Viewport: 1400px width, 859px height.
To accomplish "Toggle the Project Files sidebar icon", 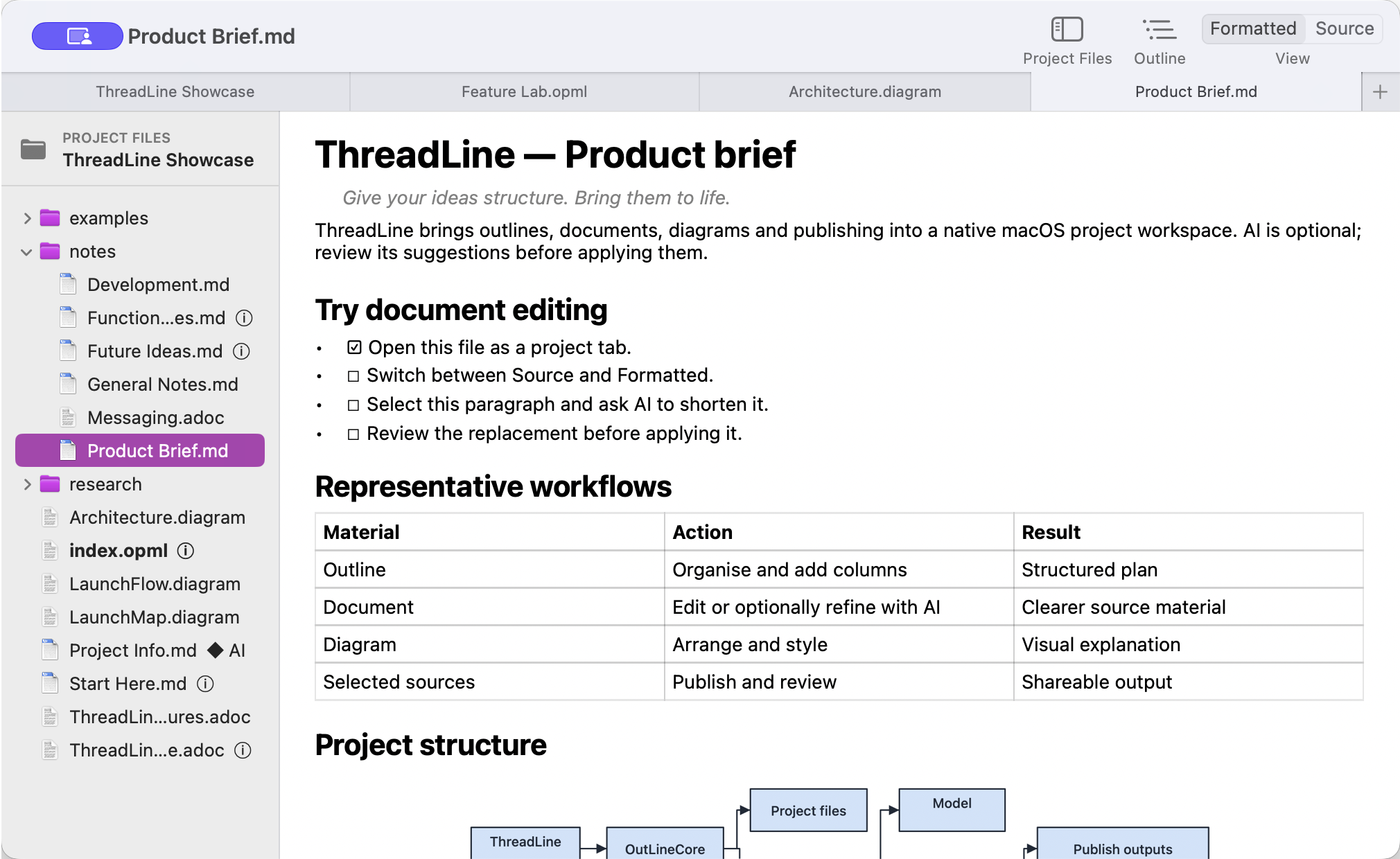I will click(x=1067, y=30).
